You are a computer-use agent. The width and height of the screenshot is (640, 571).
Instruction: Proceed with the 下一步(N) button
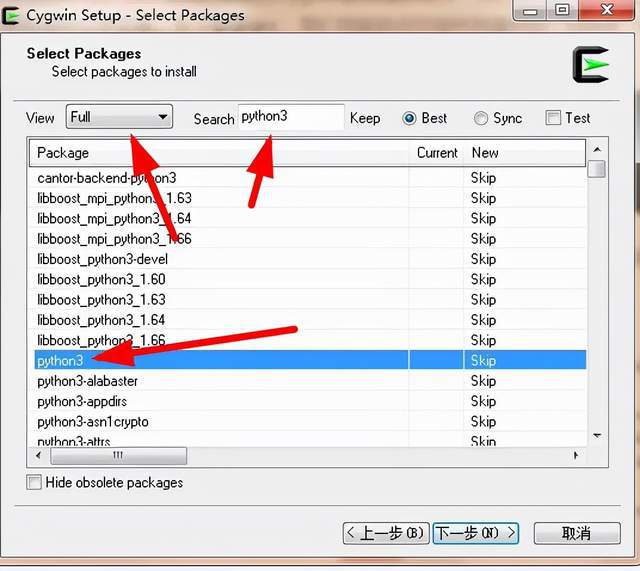coord(476,533)
